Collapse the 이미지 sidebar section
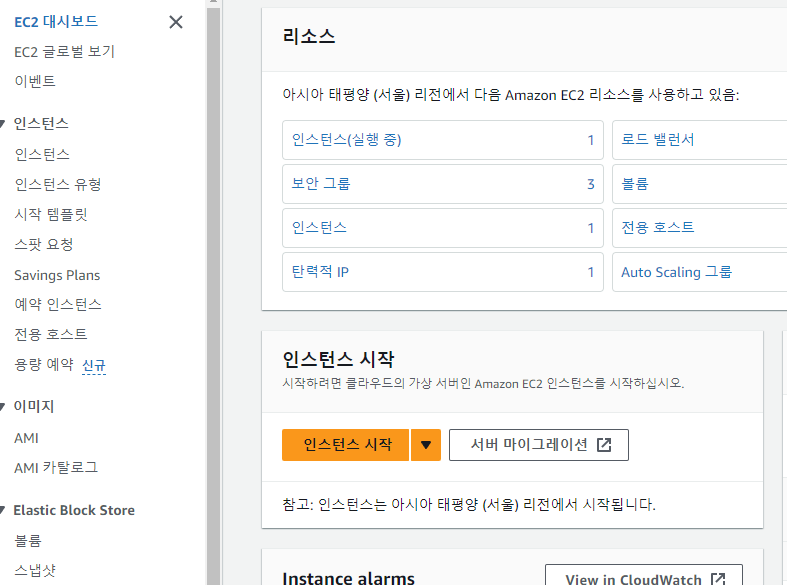 click(3, 406)
